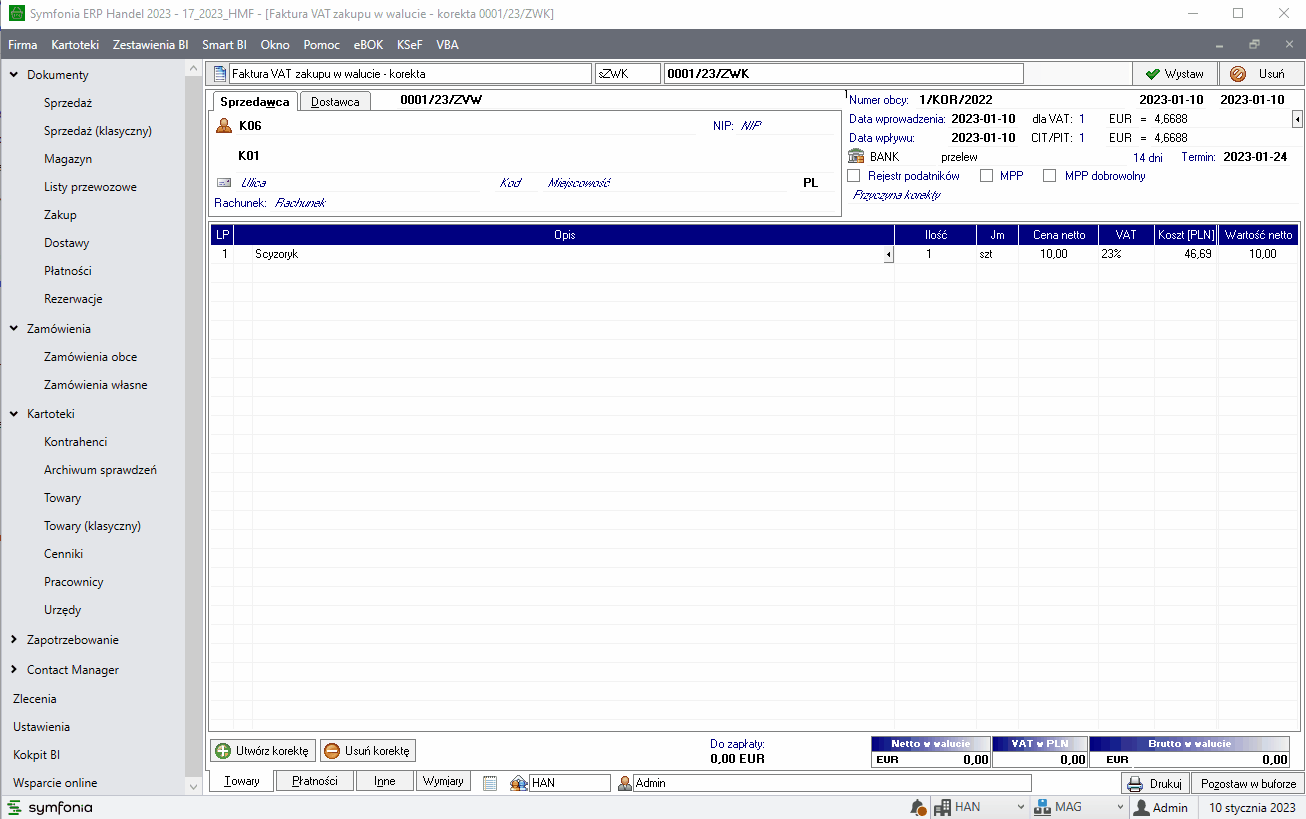Open the Smart BI menu

(x=224, y=45)
